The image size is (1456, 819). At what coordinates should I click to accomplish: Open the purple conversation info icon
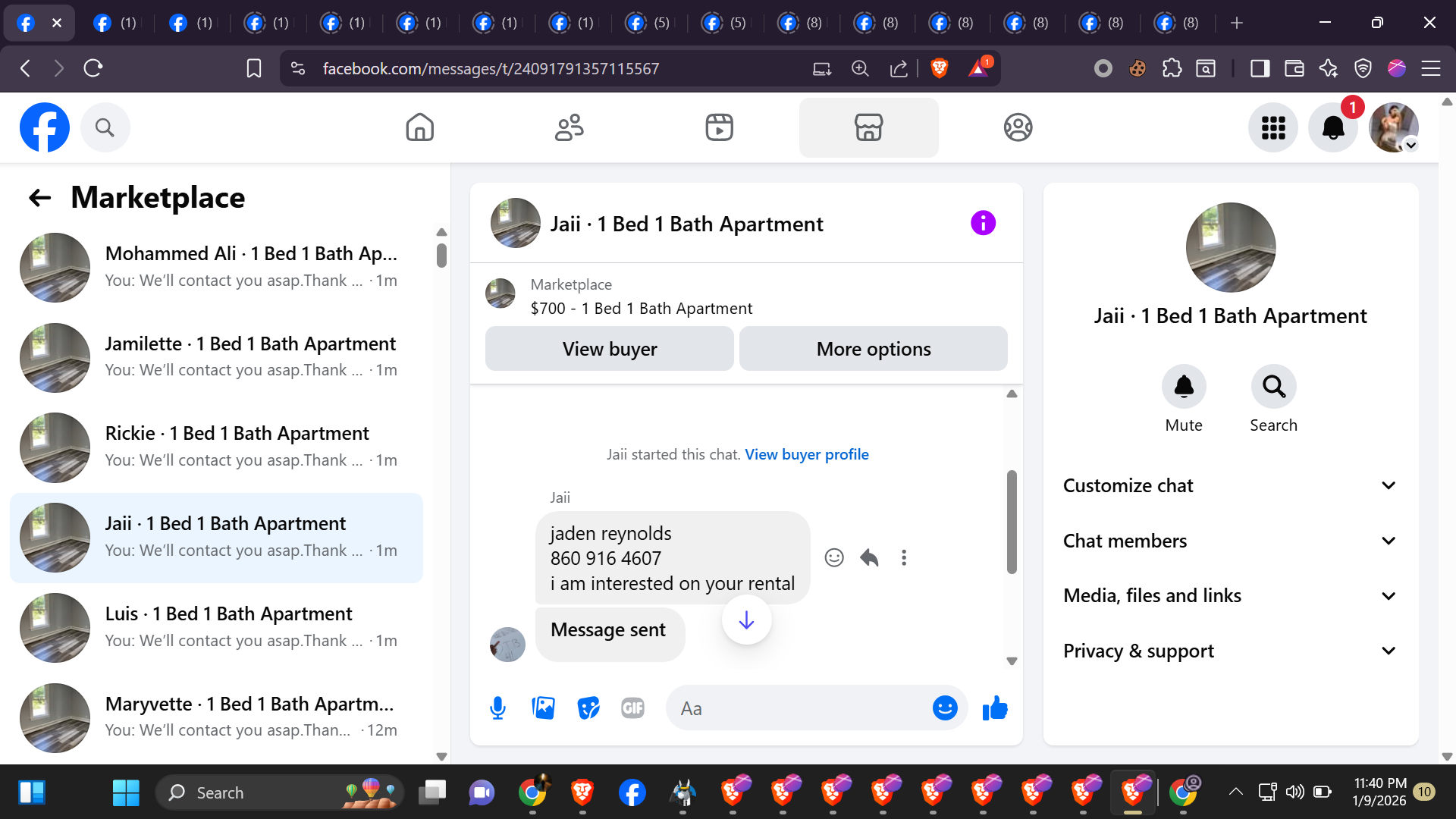tap(983, 223)
